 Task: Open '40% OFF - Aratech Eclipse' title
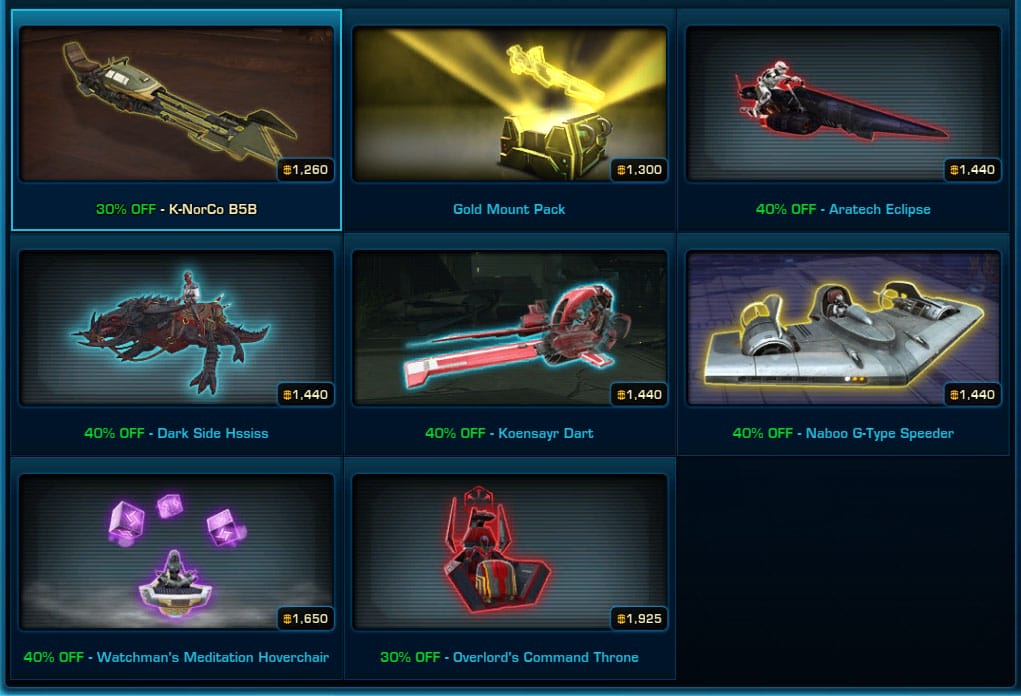point(843,210)
